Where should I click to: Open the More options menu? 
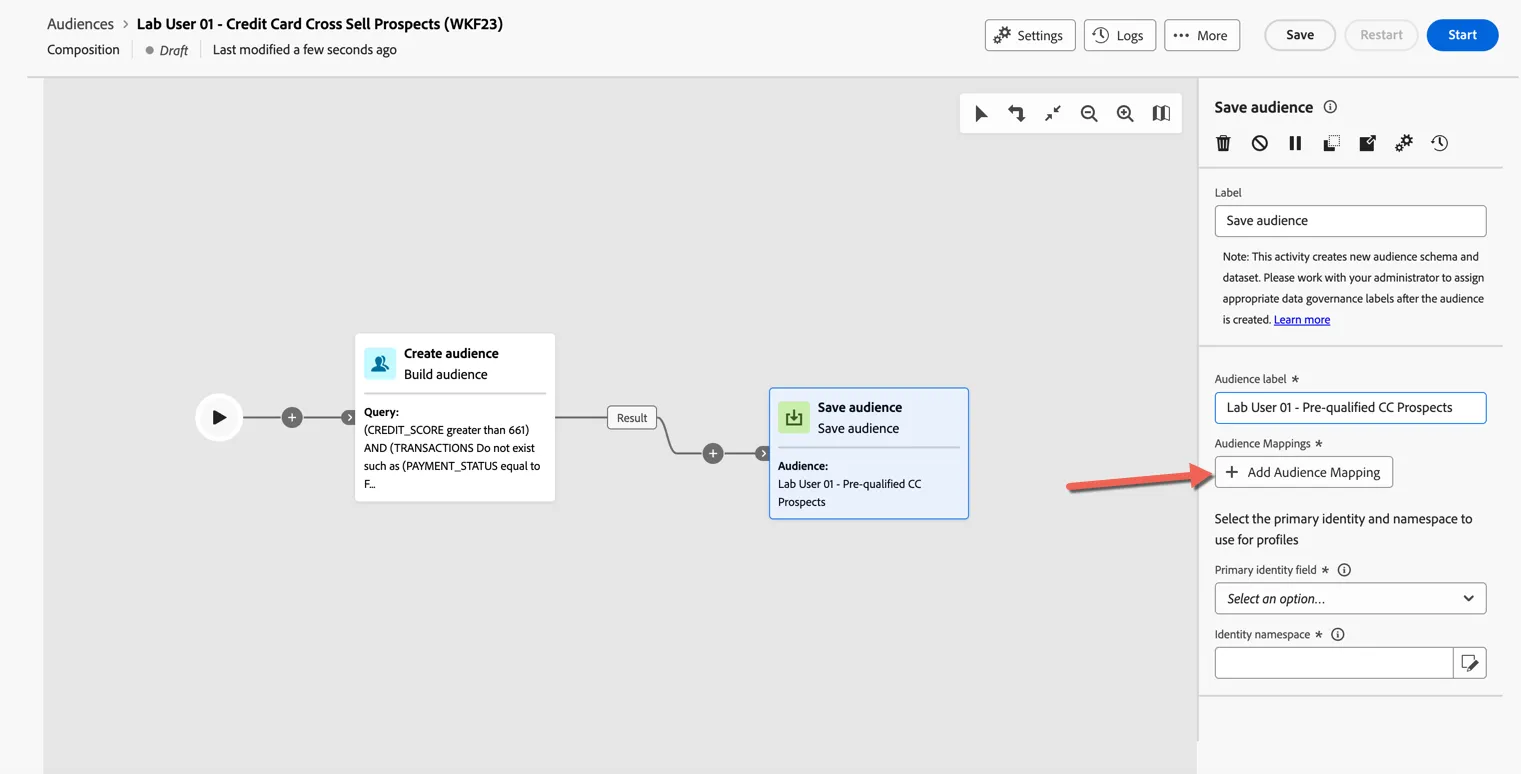tap(1202, 35)
